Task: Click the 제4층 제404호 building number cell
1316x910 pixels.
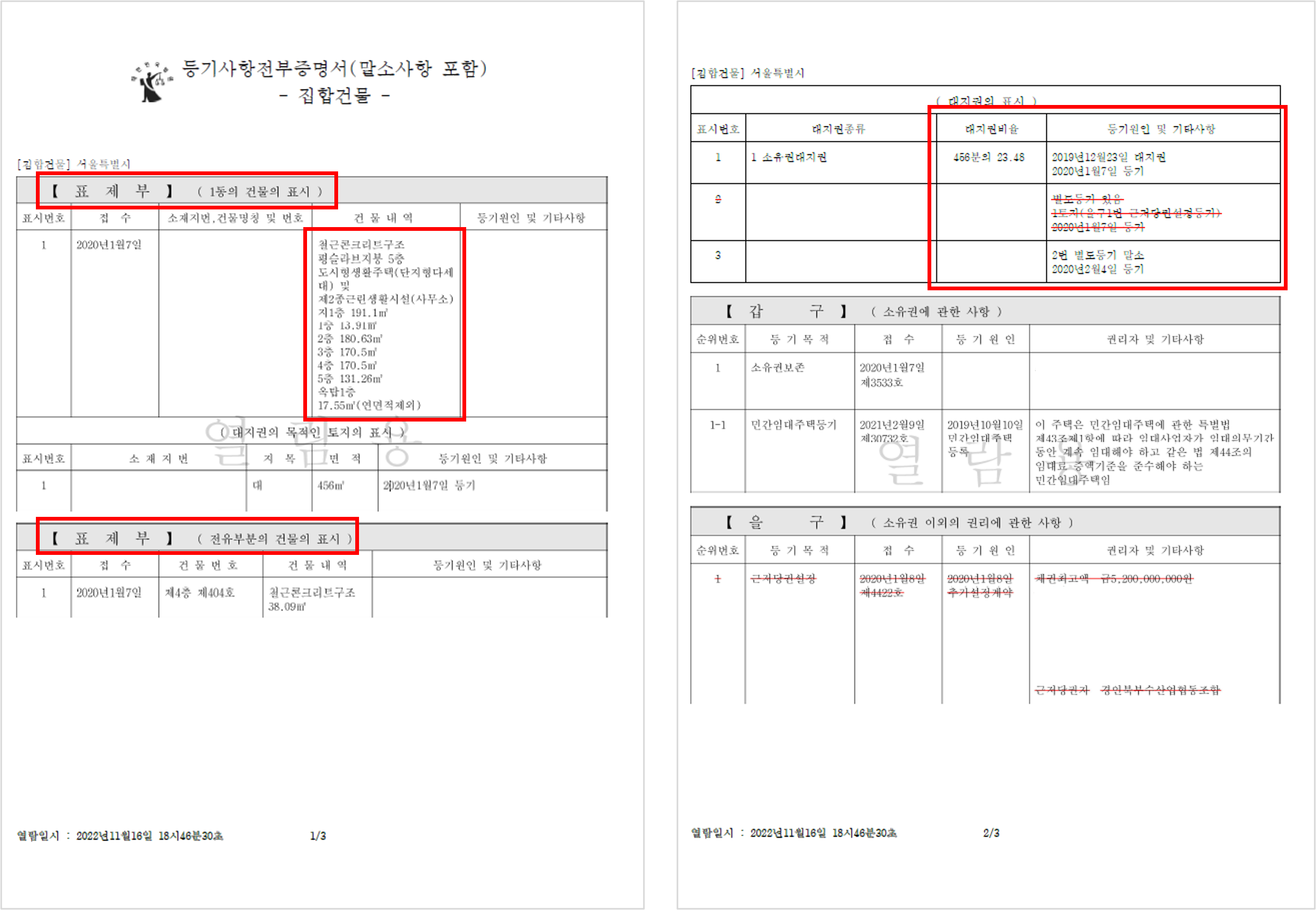Action: point(200,593)
